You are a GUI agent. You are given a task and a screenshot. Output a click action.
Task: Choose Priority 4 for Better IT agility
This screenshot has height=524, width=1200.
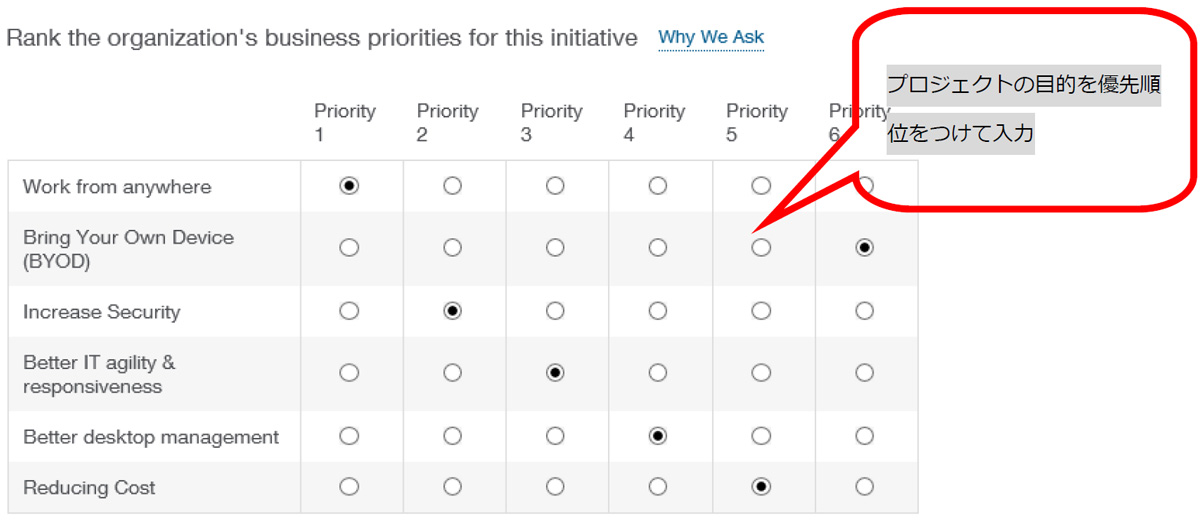tap(657, 373)
